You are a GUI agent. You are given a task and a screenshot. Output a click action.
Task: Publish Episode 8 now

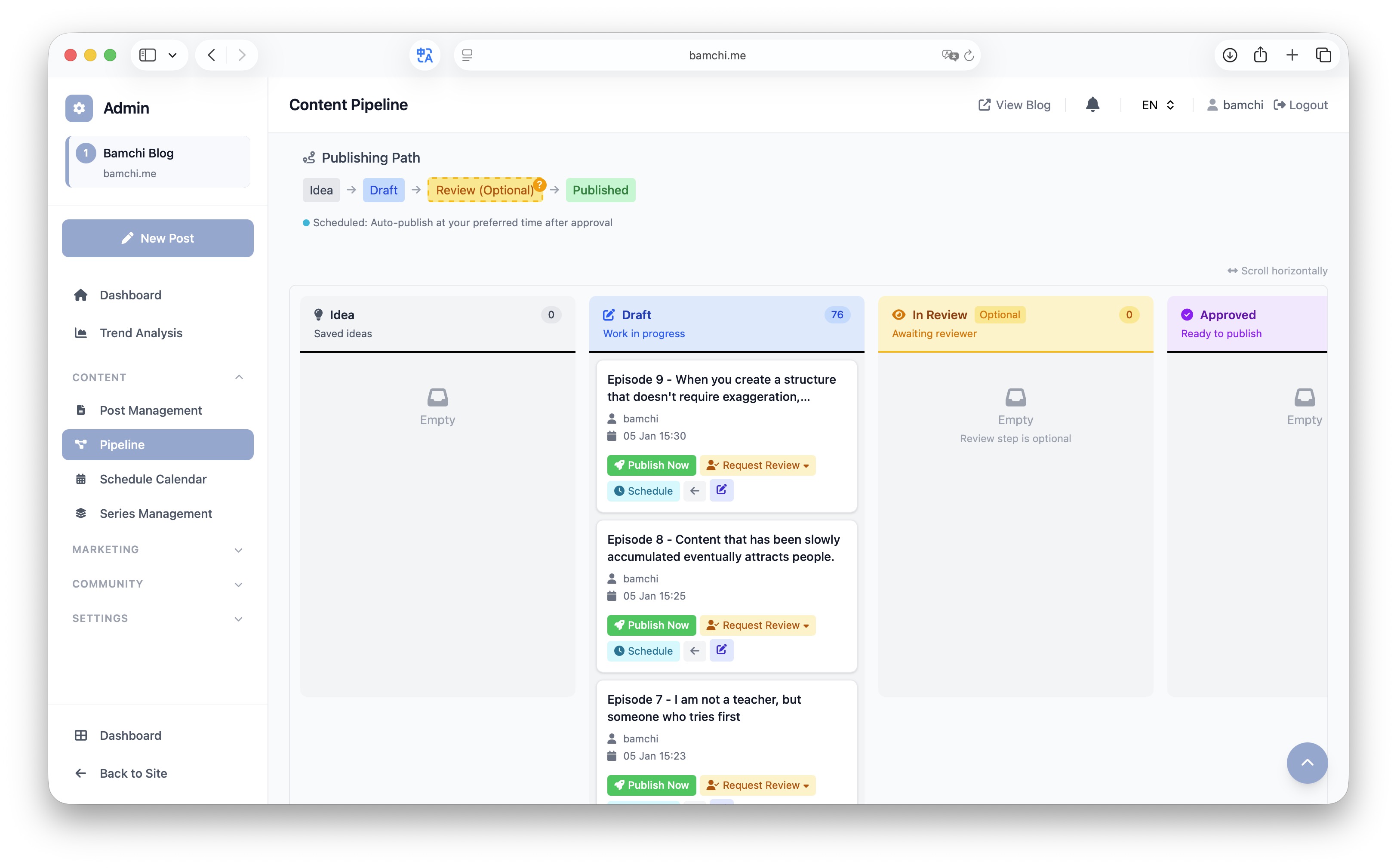click(x=651, y=625)
